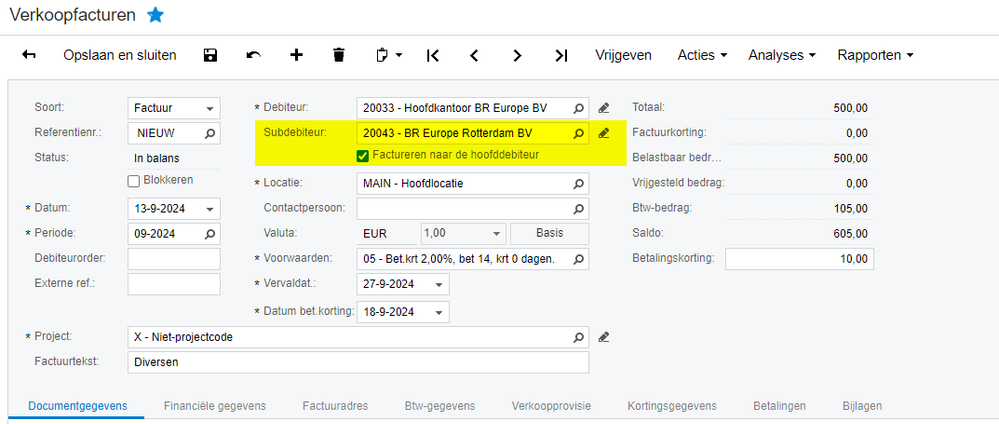The image size is (999, 424).
Task: Open the Soort dropdown
Action: point(210,108)
